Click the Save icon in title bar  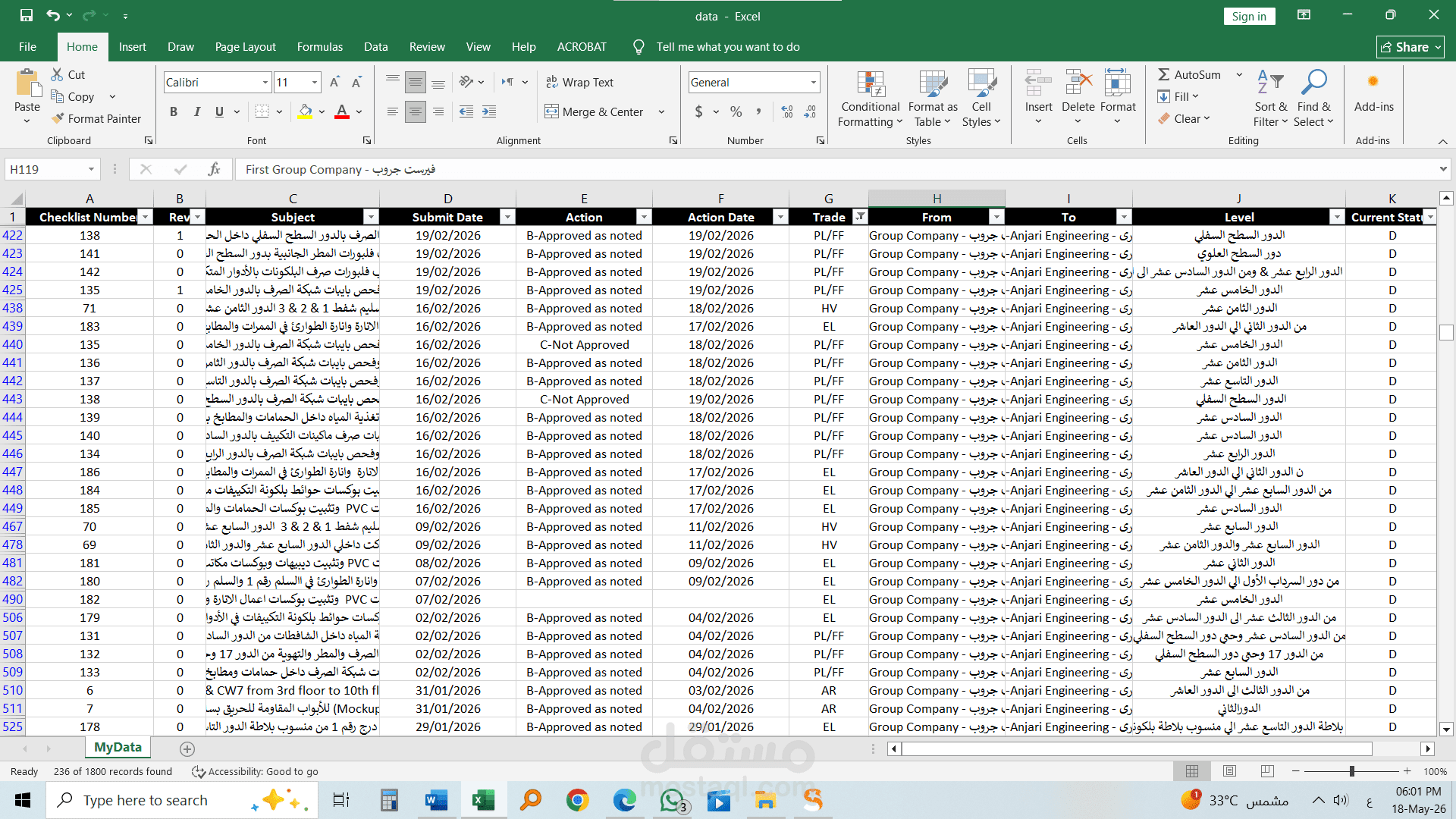27,15
